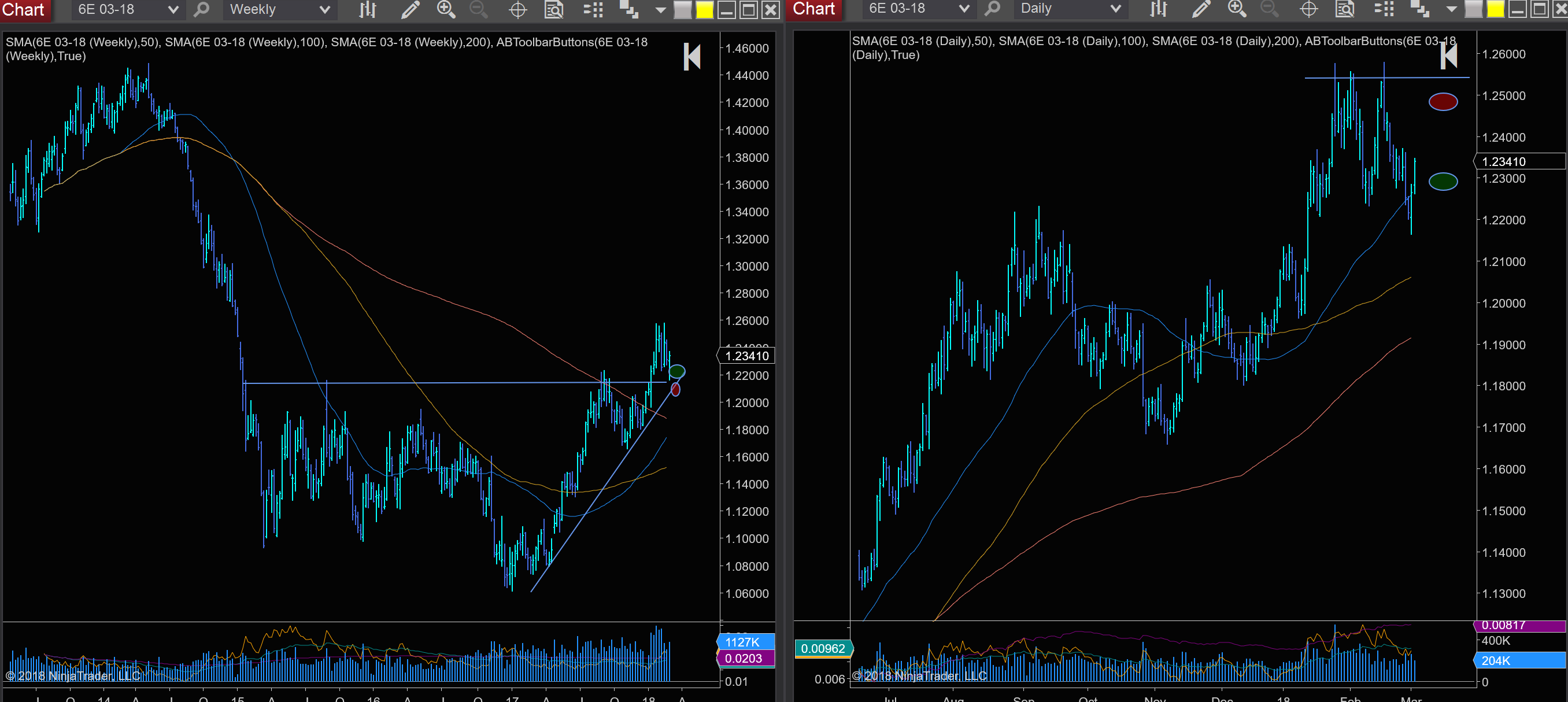Jump to last bar icon on Daily chart
The height and width of the screenshot is (702, 1568).
(x=1449, y=56)
